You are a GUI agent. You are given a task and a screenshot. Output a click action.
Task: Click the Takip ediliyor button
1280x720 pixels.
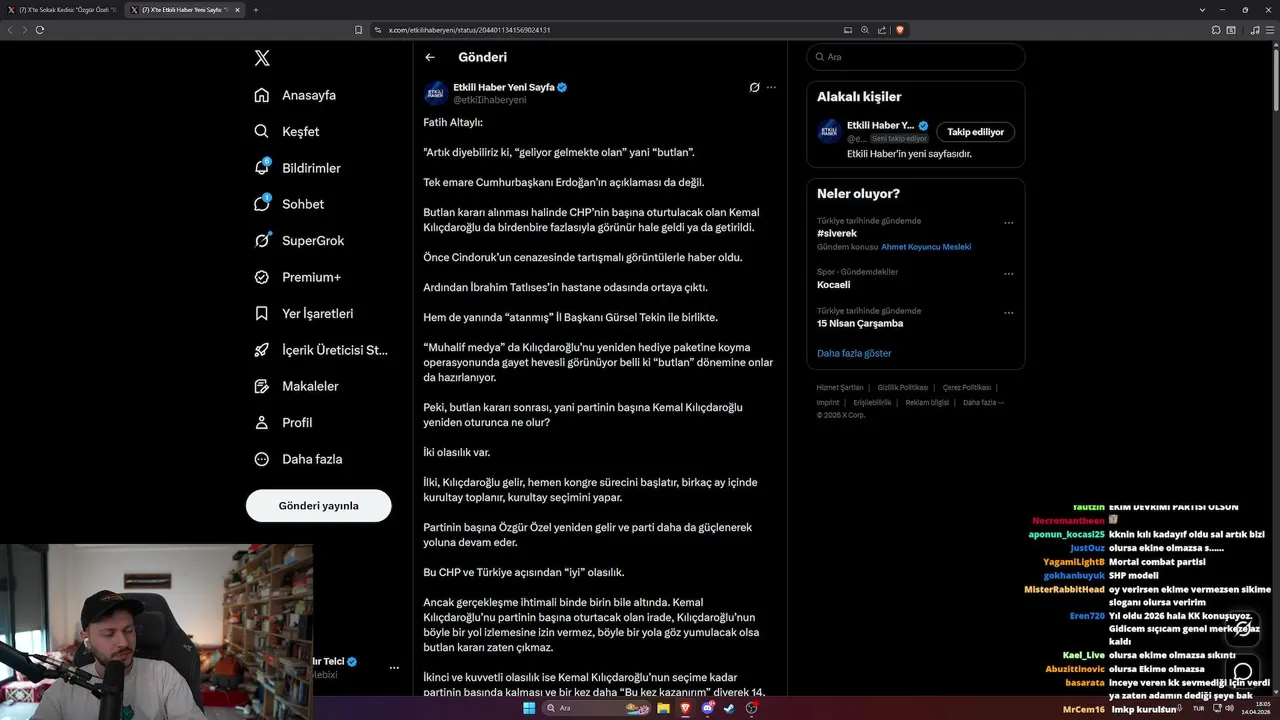(975, 132)
